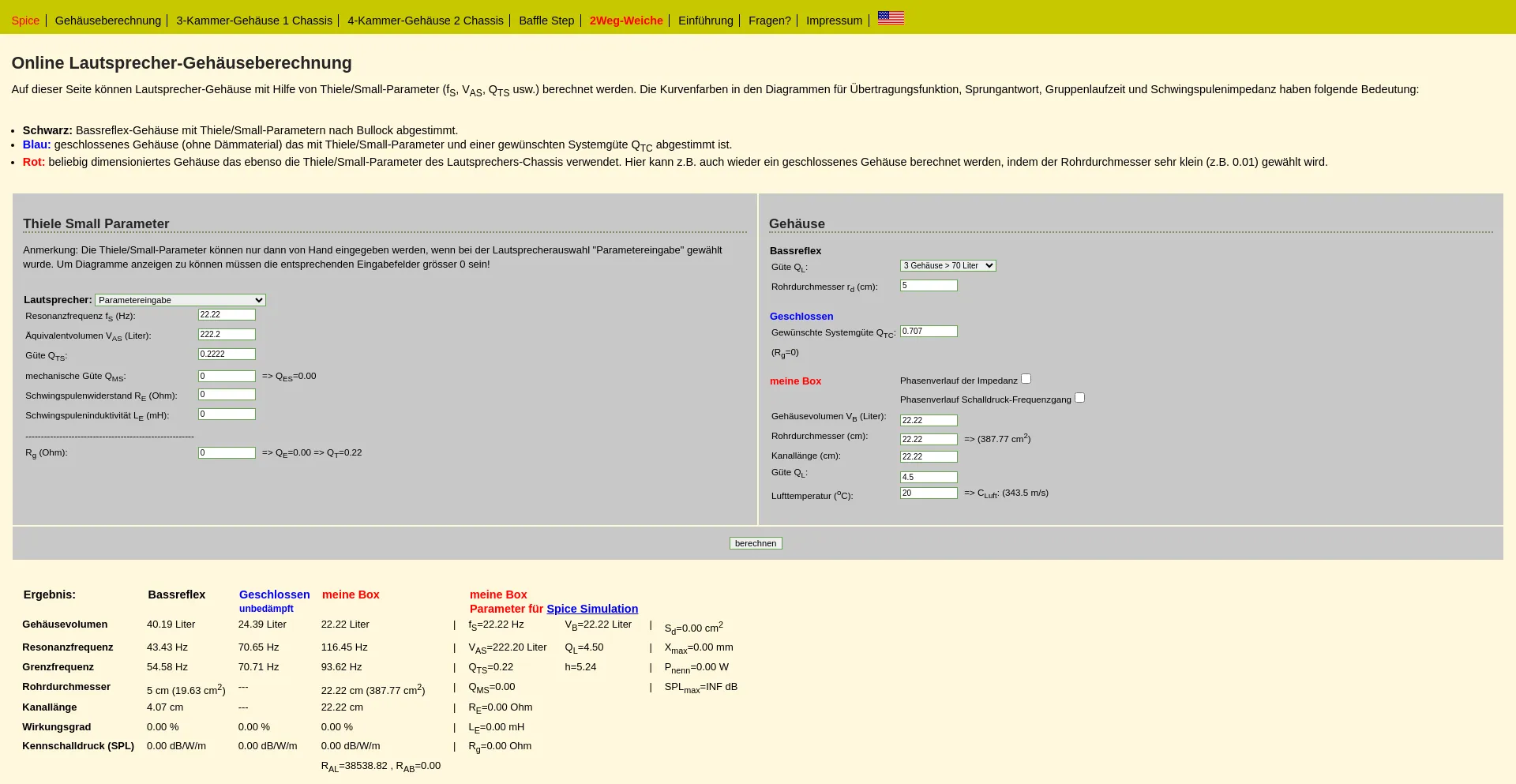Focus the Lufttemperatur input field
Screen dimensions: 1516x784
click(929, 493)
